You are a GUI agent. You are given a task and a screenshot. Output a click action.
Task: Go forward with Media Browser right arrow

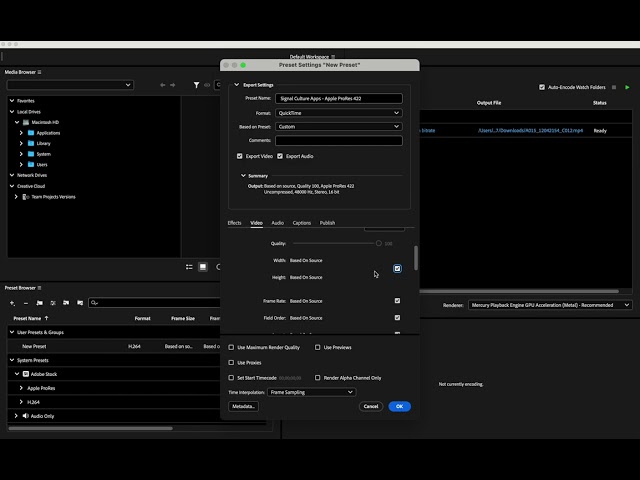(x=173, y=85)
